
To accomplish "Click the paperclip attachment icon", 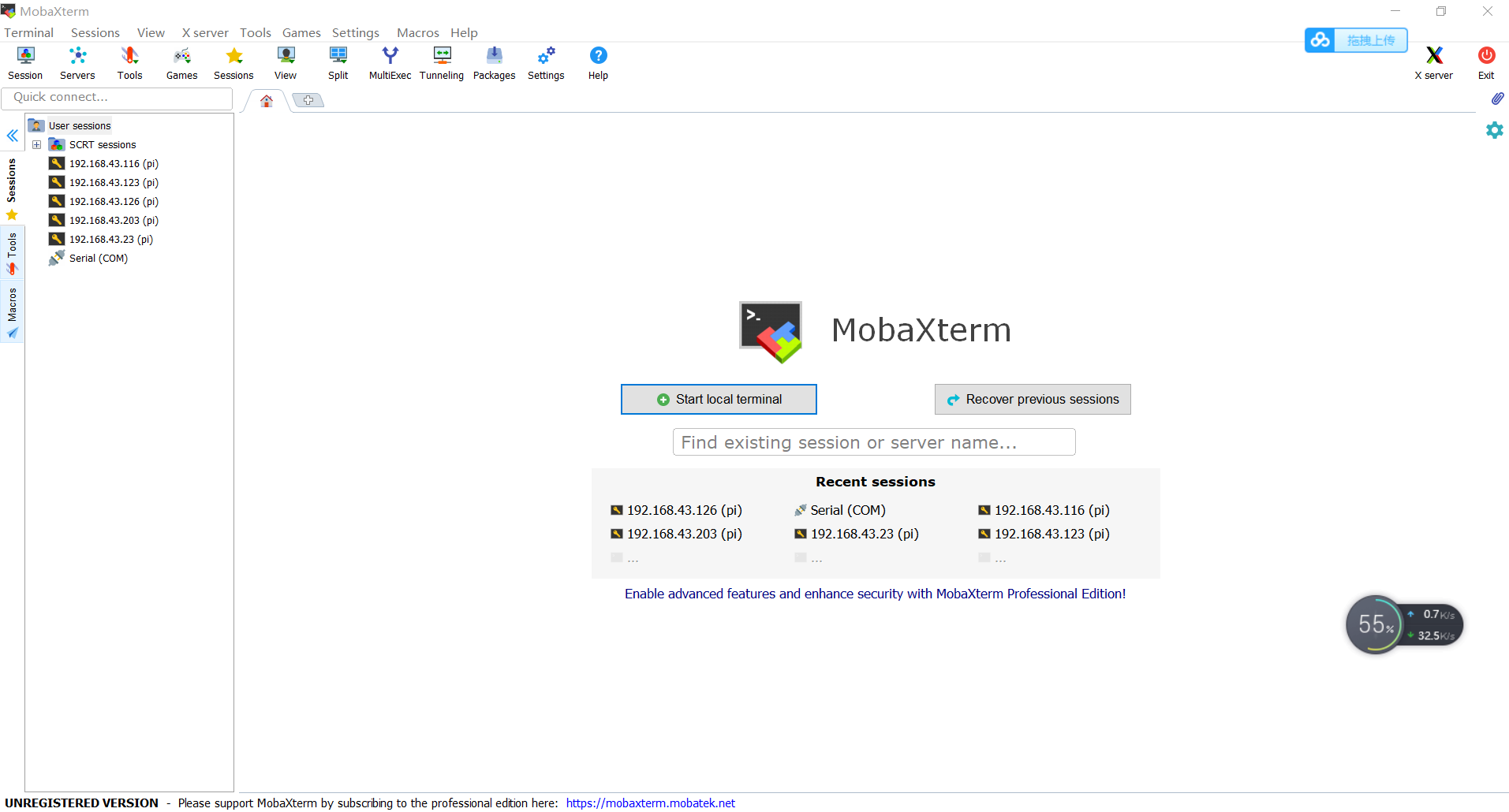I will pyautogui.click(x=1497, y=99).
